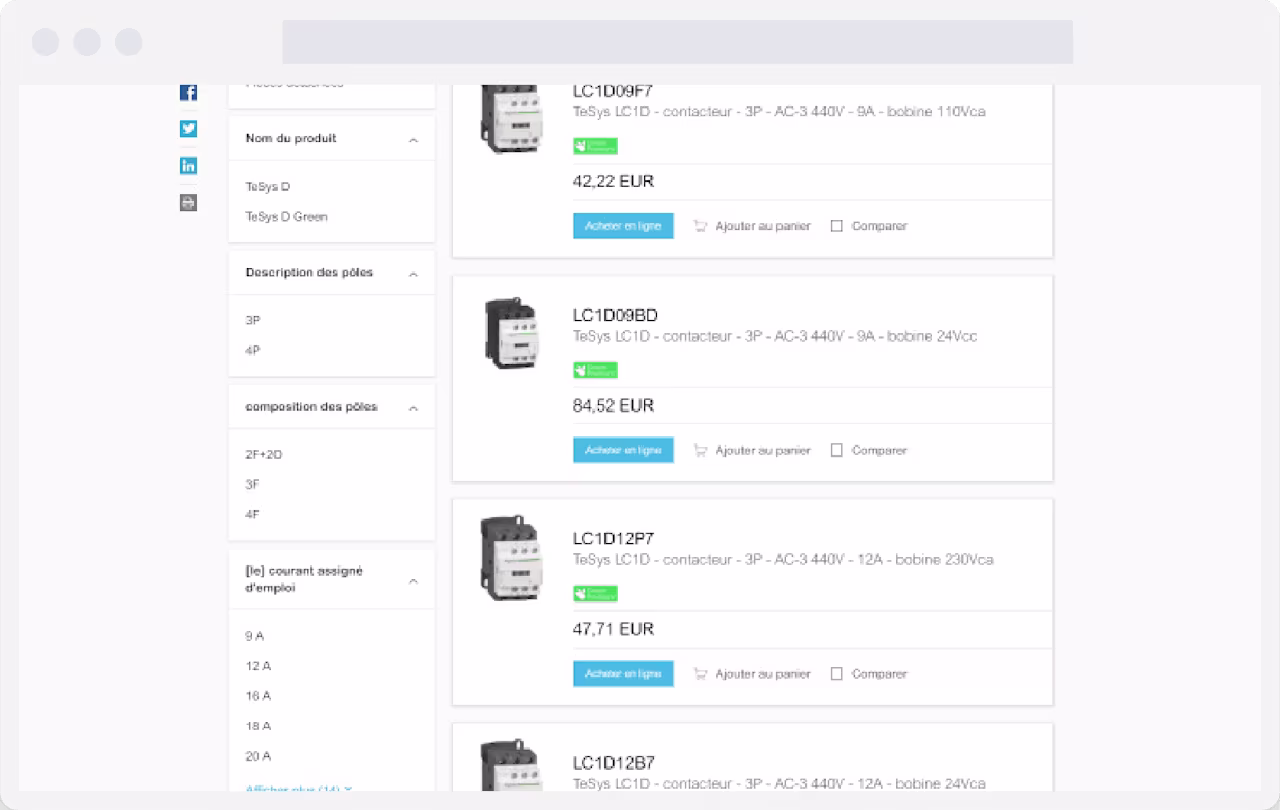
Task: Filter by 16 A rated current
Action: [258, 696]
